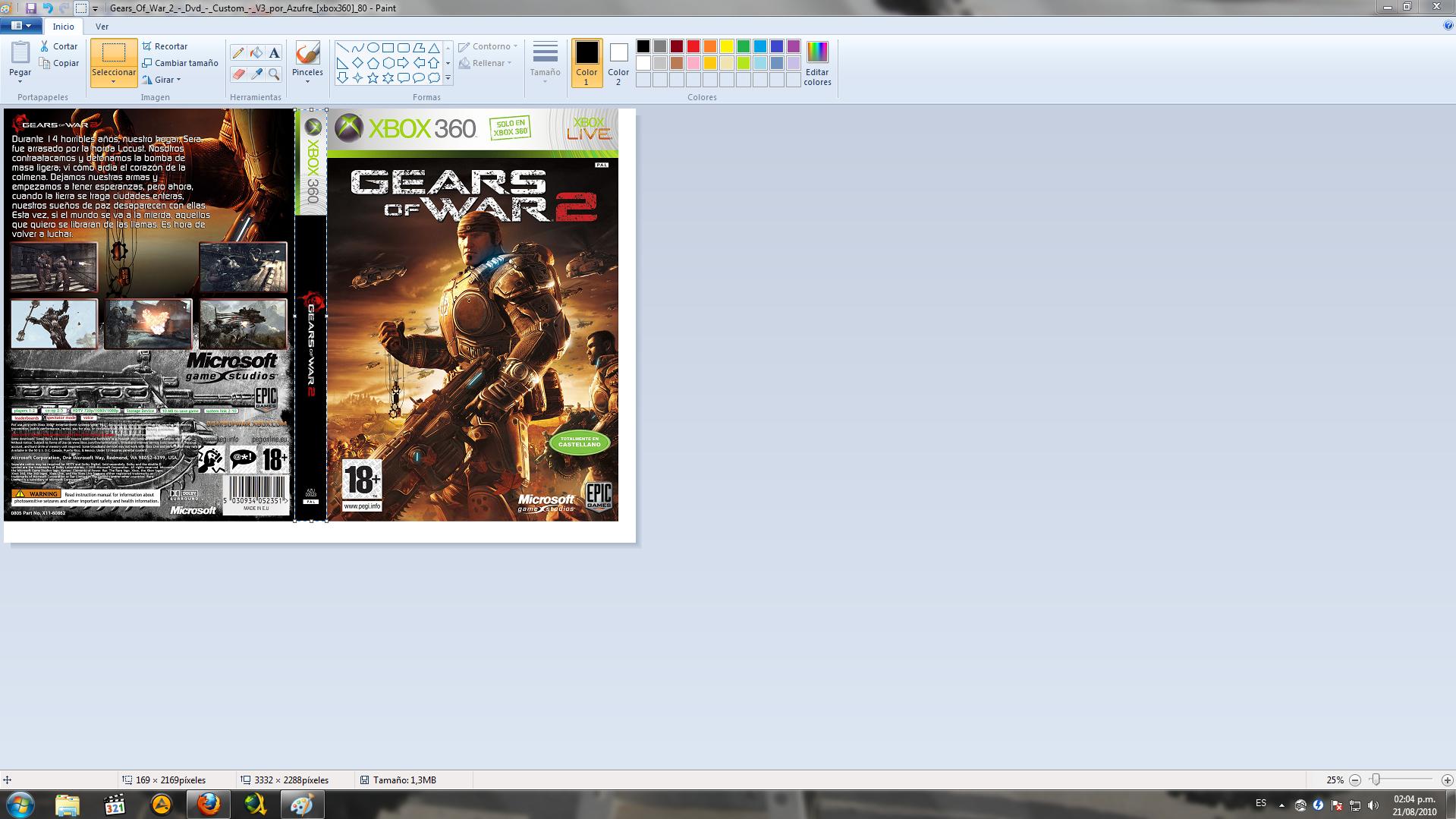
Task: Open the Girar rotate dropdown
Action: [161, 80]
